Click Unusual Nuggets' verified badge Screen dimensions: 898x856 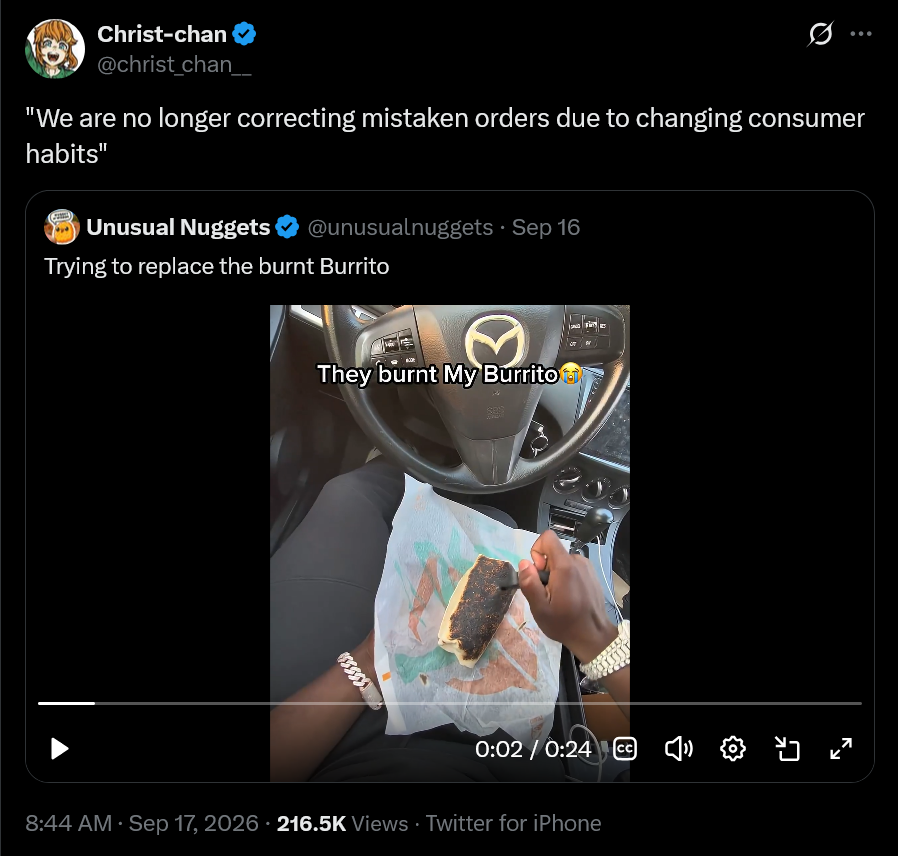point(287,227)
